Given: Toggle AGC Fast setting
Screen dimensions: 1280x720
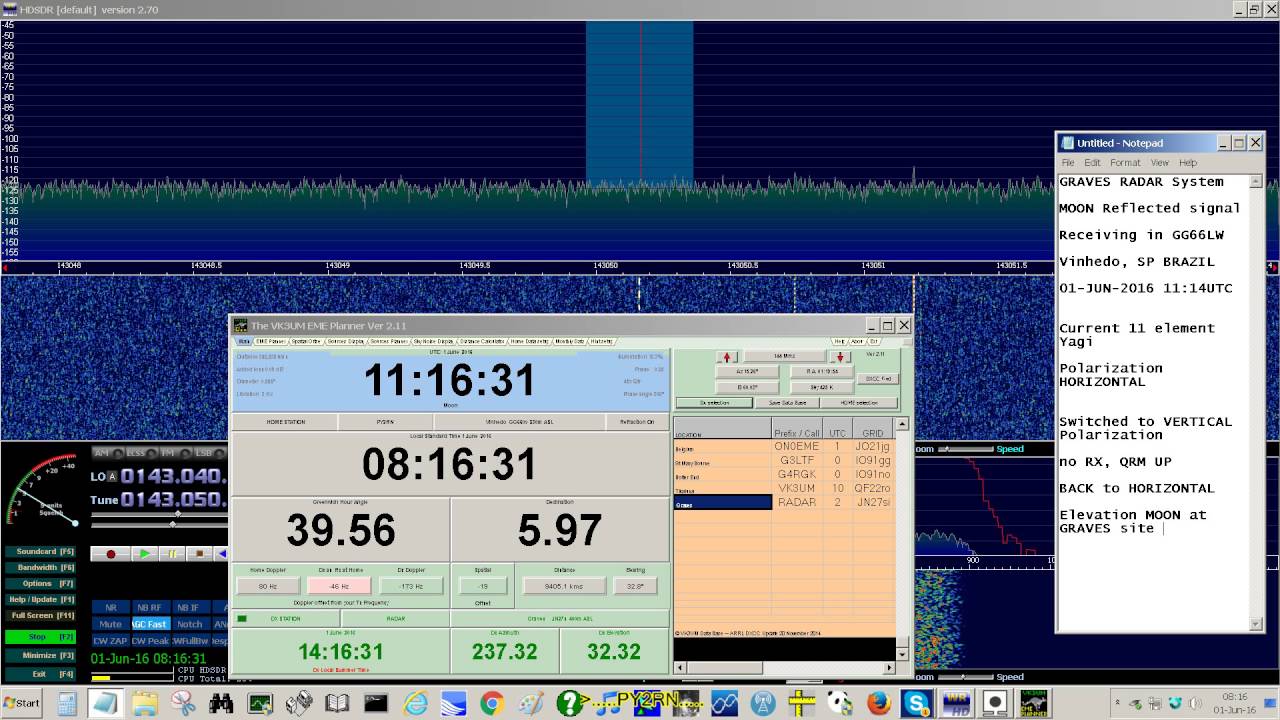Looking at the screenshot, I should click(x=150, y=624).
